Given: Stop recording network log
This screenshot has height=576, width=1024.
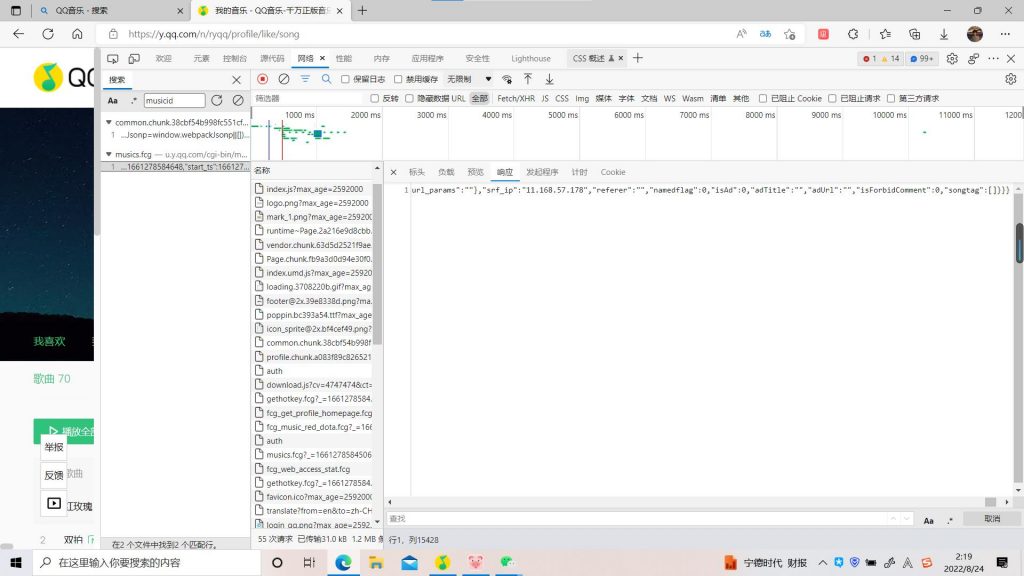Looking at the screenshot, I should coord(263,79).
